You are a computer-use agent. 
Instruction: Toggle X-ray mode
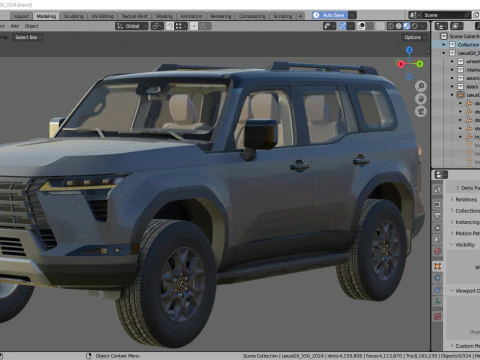click(380, 26)
